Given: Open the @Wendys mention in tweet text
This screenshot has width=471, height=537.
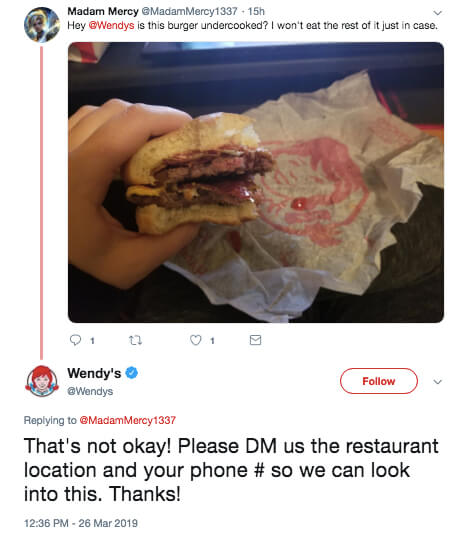Looking at the screenshot, I should point(111,25).
